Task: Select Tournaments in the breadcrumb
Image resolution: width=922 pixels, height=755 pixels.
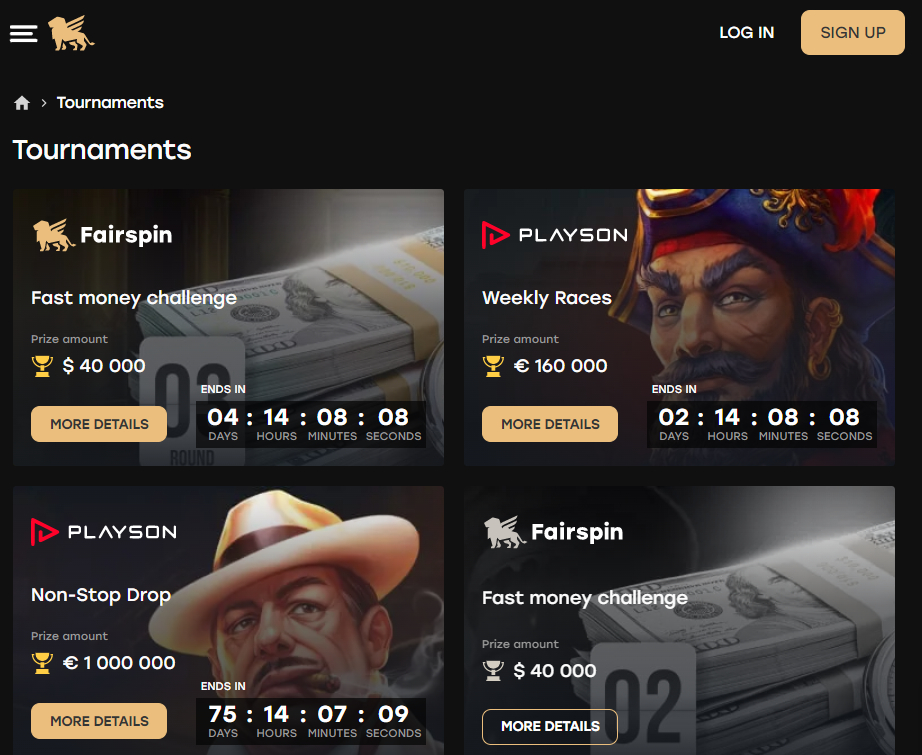Action: pos(110,102)
